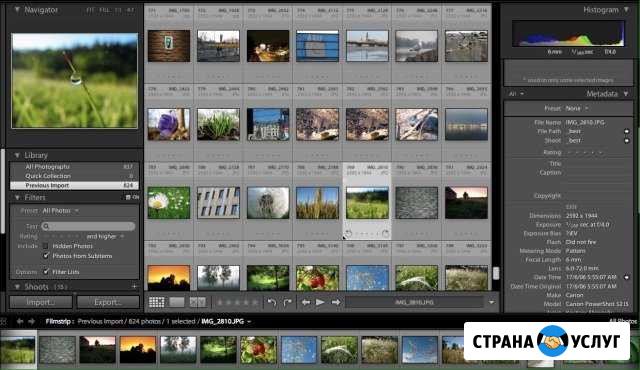Select the gray gravel texture thumbnail in filmstrip

point(57,350)
